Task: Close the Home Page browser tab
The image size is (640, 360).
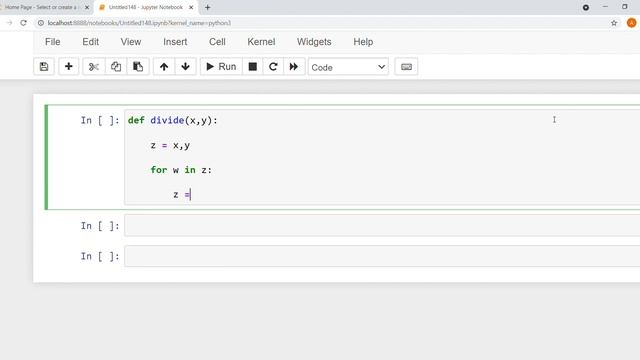Action: click(x=87, y=7)
